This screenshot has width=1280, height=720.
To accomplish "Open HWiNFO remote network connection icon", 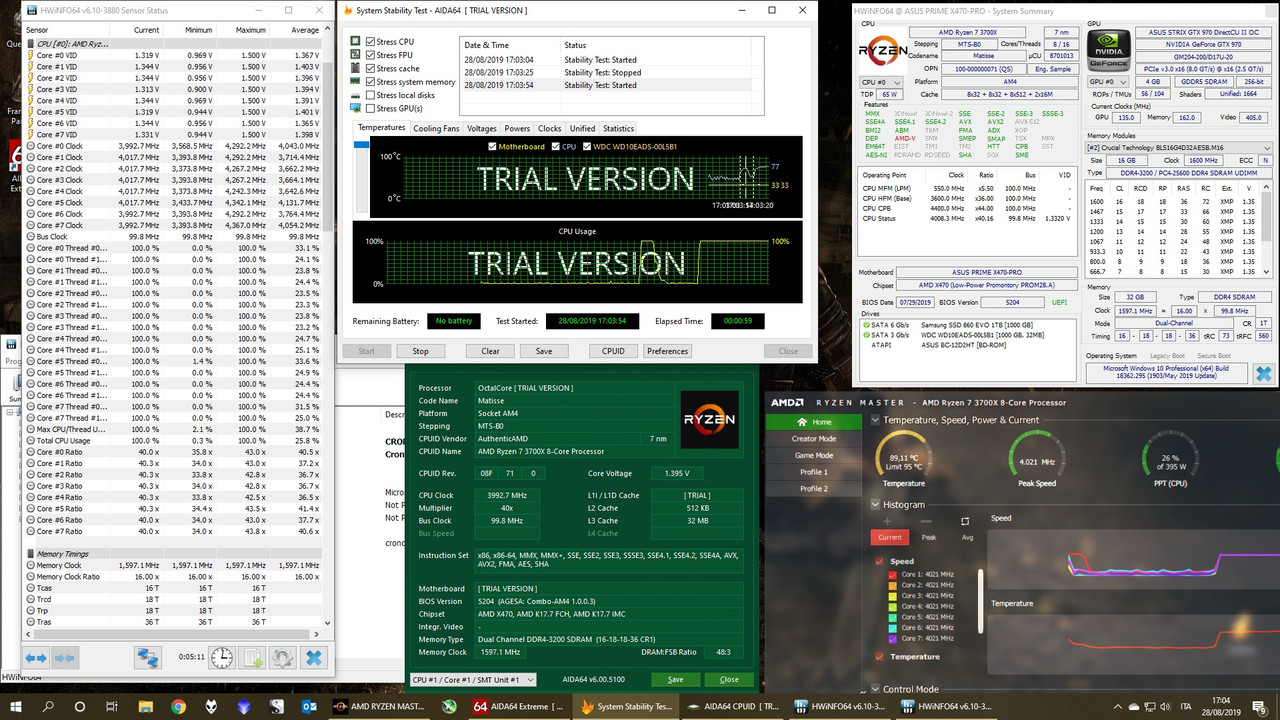I will pos(148,657).
